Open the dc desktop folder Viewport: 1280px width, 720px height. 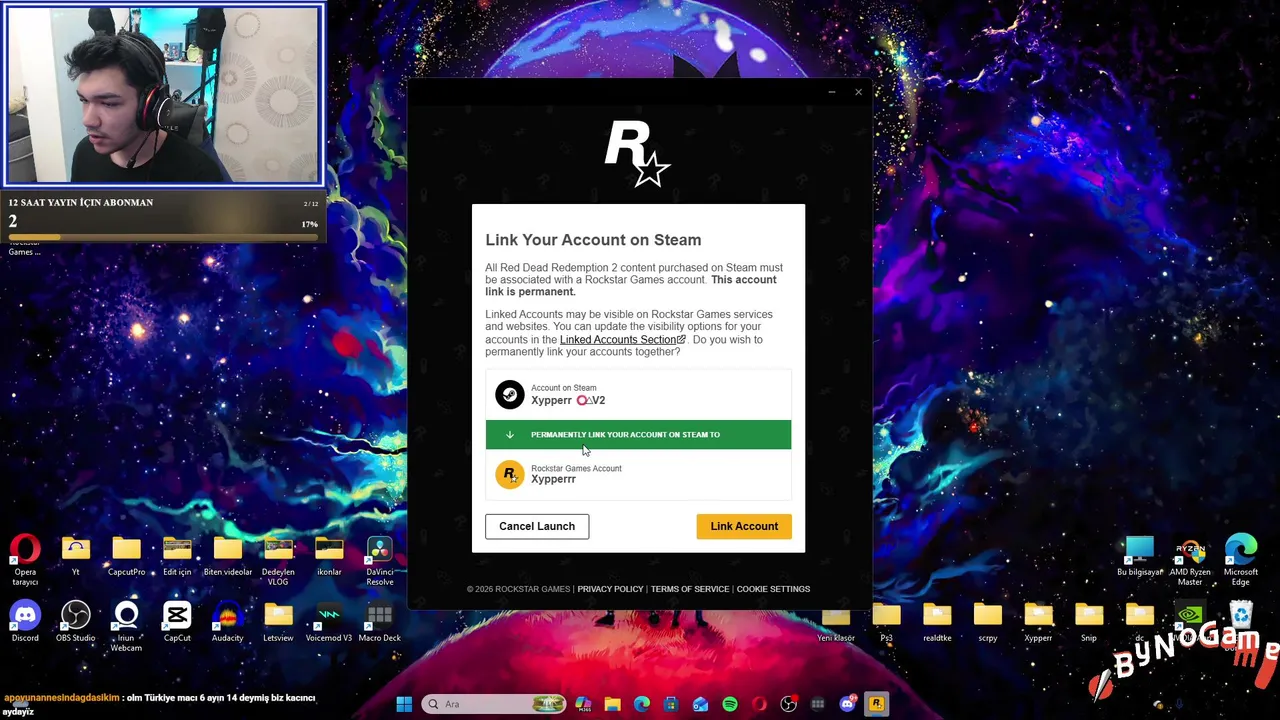[1139, 622]
